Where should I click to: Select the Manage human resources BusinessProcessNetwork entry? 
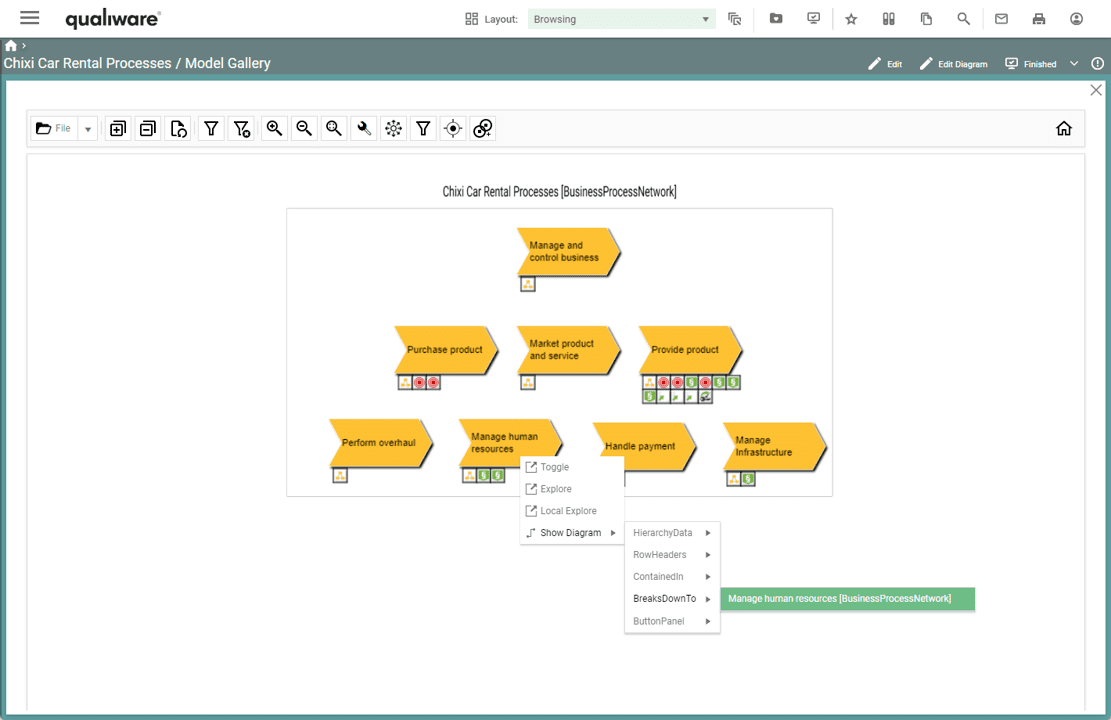point(847,598)
